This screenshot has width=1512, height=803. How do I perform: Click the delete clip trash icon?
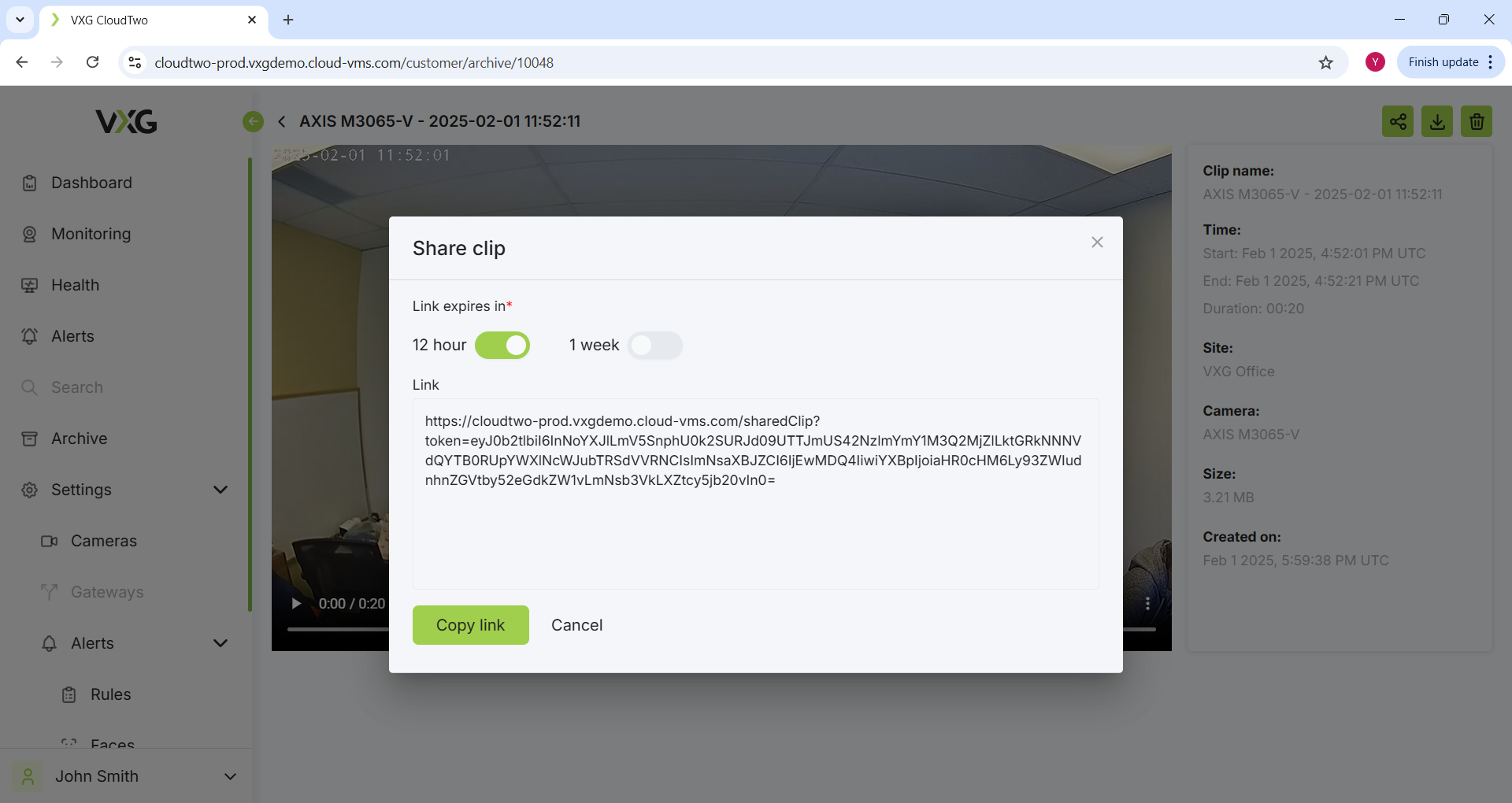[1476, 121]
